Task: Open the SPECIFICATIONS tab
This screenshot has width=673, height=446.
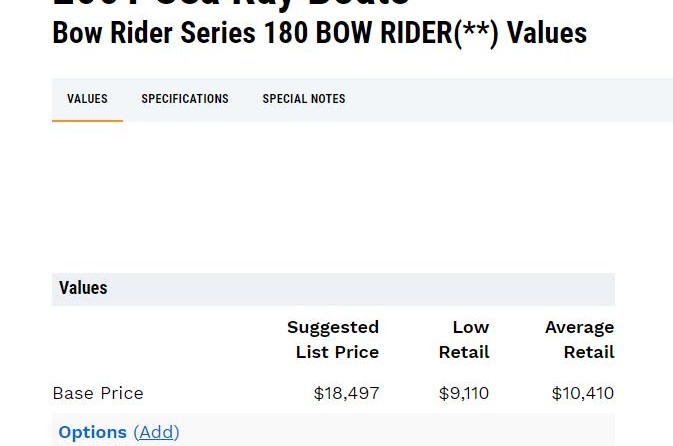Action: point(185,99)
